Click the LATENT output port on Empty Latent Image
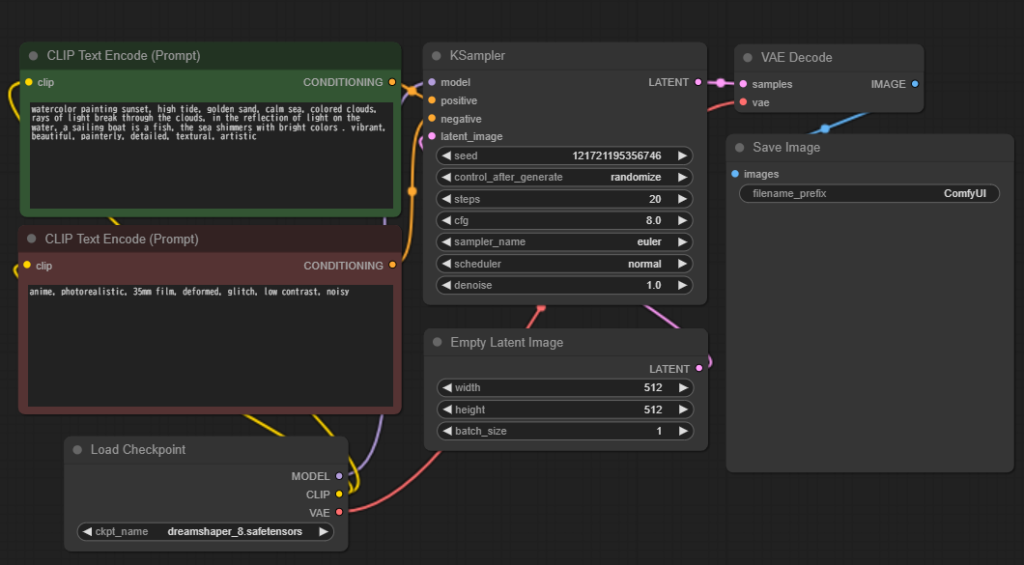1024x565 pixels. (698, 369)
